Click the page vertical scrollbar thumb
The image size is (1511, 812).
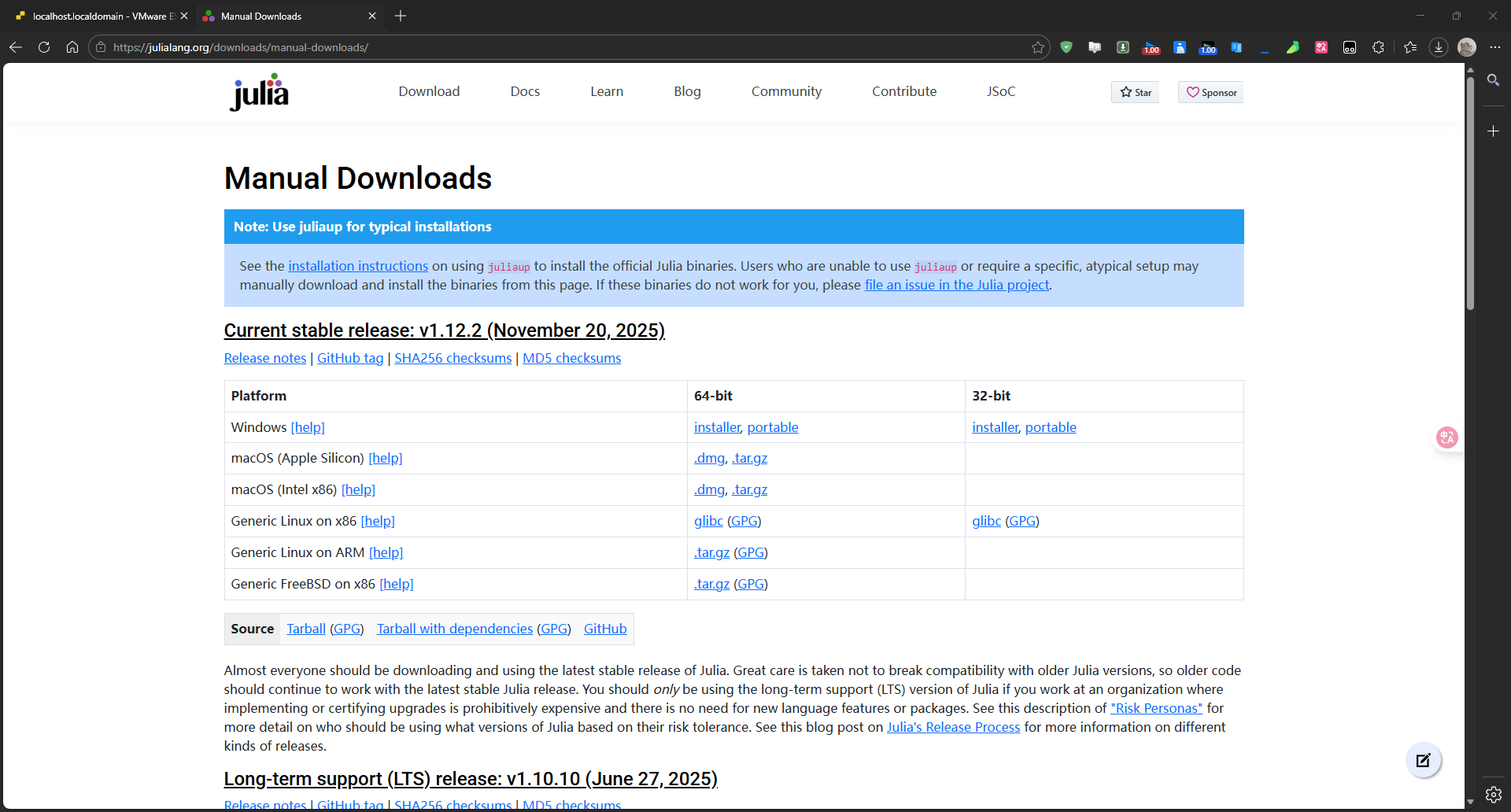tap(1470, 193)
